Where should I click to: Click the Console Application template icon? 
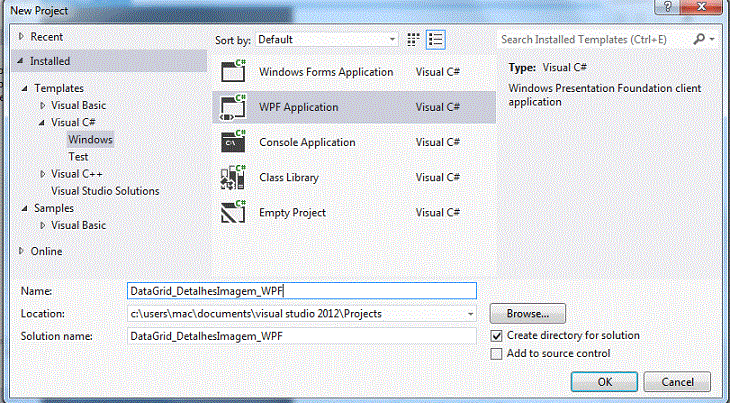tap(233, 142)
